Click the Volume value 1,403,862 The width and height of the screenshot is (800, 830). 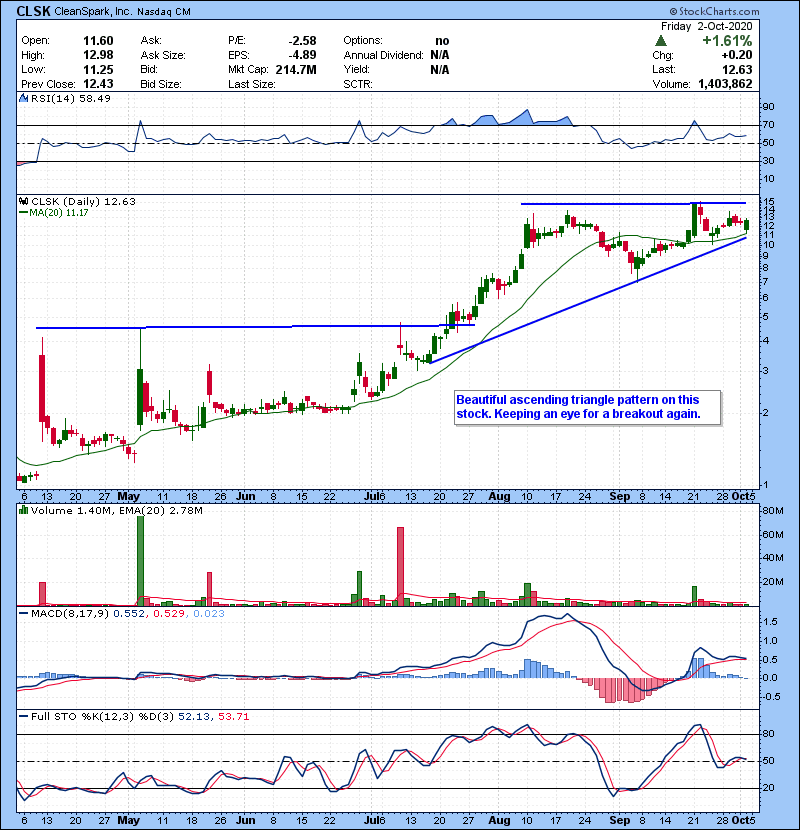click(x=725, y=84)
